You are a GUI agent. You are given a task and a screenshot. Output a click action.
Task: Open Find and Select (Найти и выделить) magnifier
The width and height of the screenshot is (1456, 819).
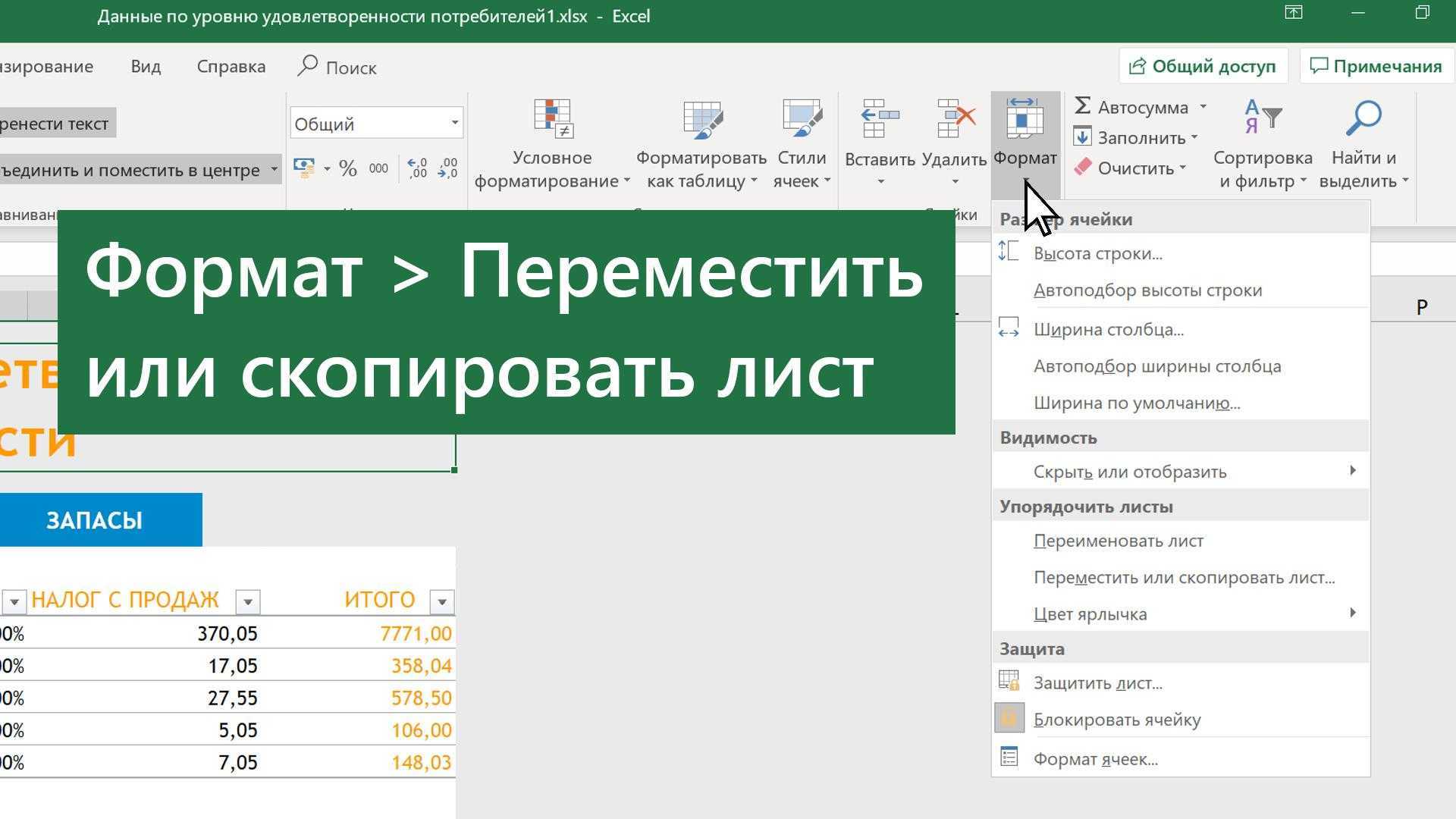pyautogui.click(x=1363, y=118)
